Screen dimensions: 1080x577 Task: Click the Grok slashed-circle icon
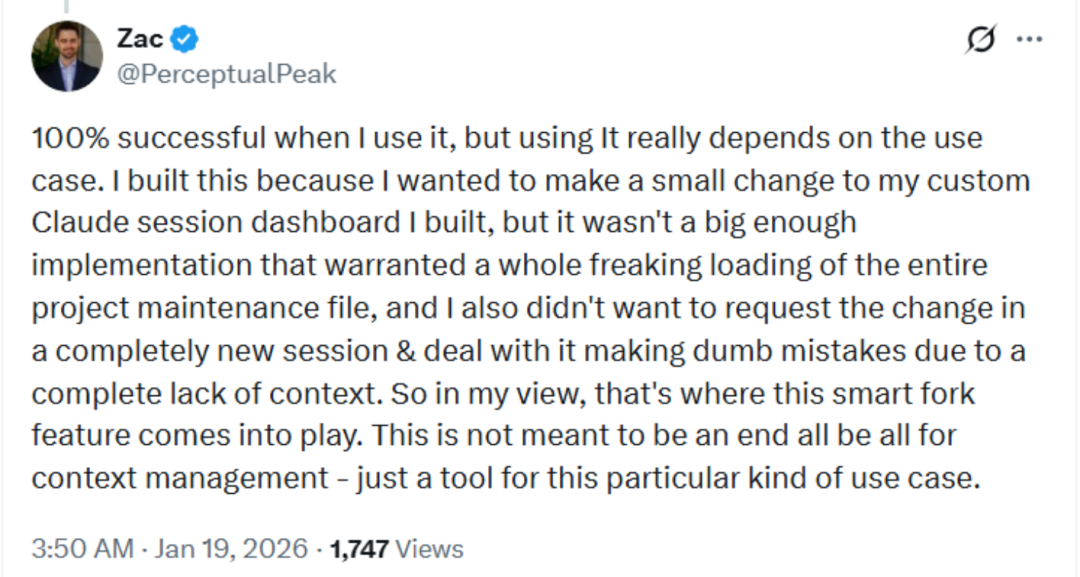click(x=980, y=40)
